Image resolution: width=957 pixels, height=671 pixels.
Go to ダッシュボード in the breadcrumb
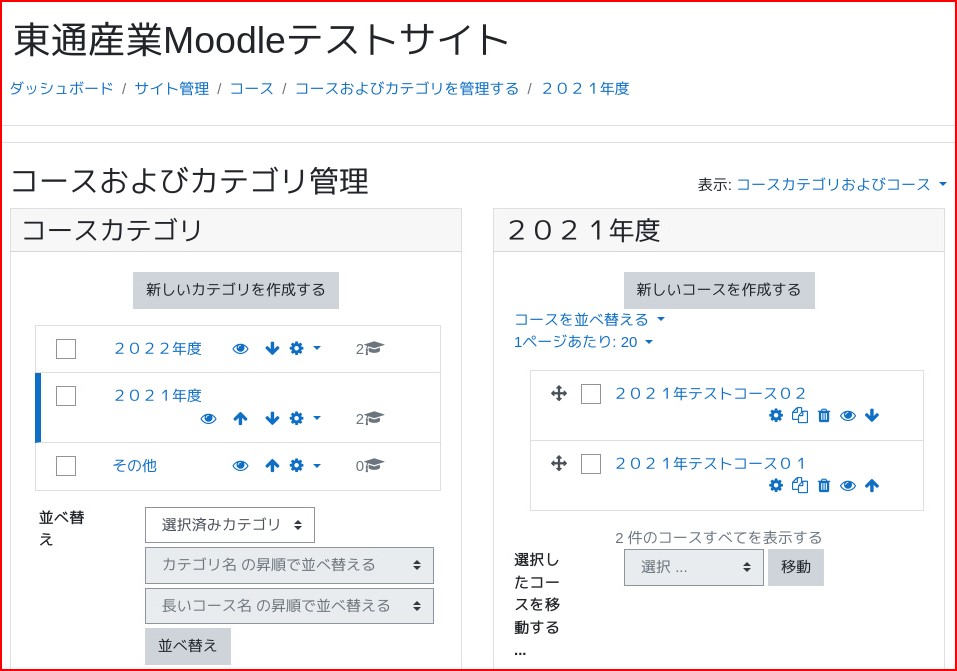(x=62, y=89)
